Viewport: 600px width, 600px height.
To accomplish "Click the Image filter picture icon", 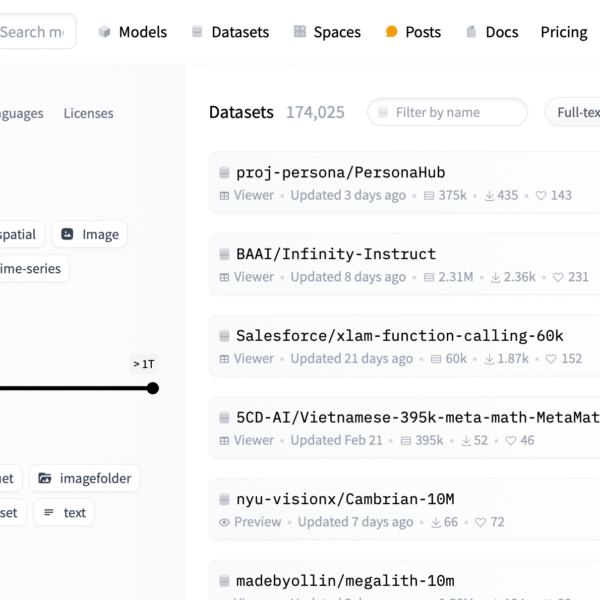I will coord(67,234).
